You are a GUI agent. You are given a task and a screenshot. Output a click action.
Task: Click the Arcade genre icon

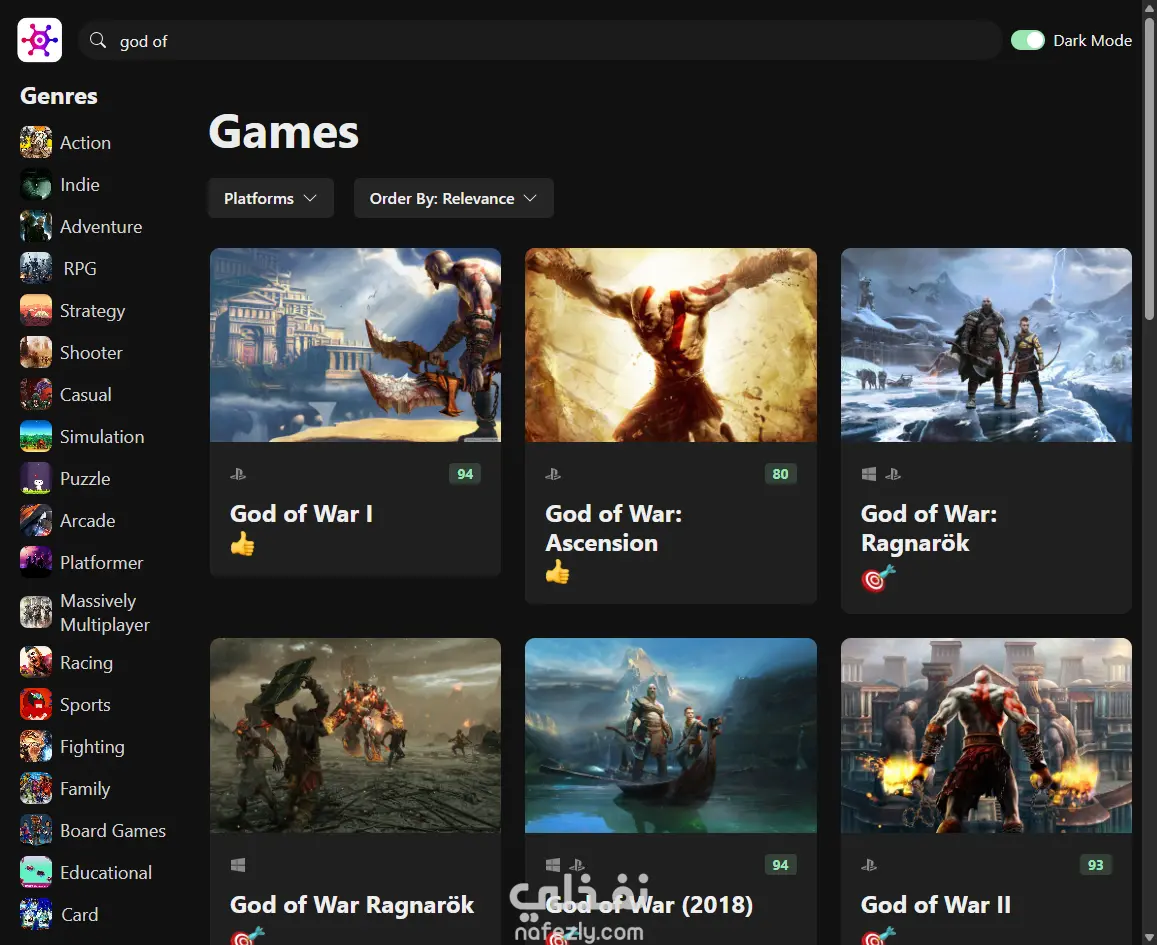click(x=35, y=521)
